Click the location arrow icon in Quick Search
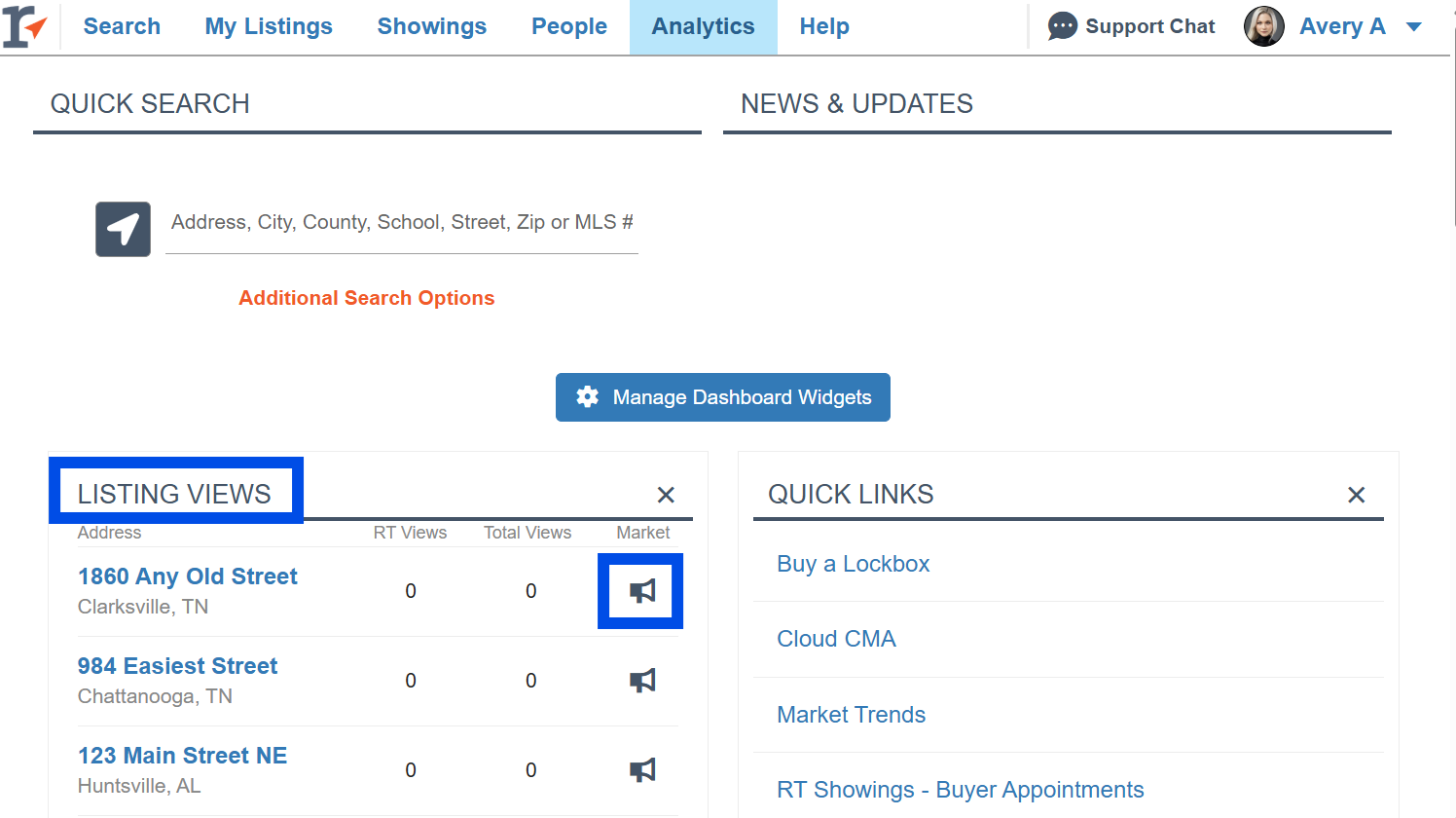1456x818 pixels. pyautogui.click(x=123, y=230)
